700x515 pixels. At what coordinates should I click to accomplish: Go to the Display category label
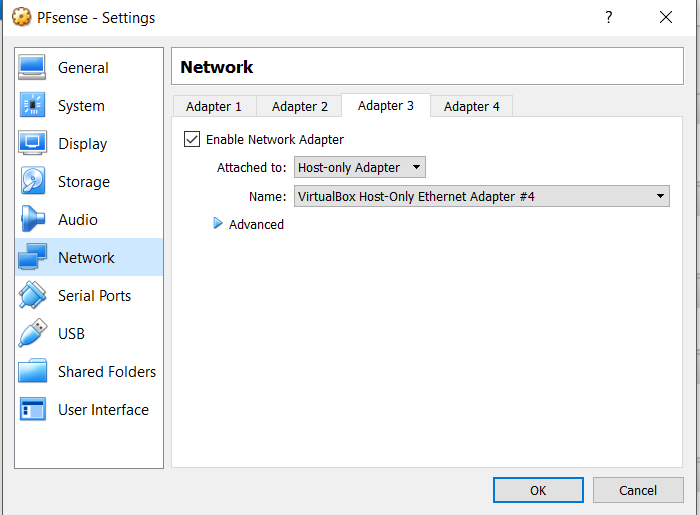pyautogui.click(x=83, y=144)
